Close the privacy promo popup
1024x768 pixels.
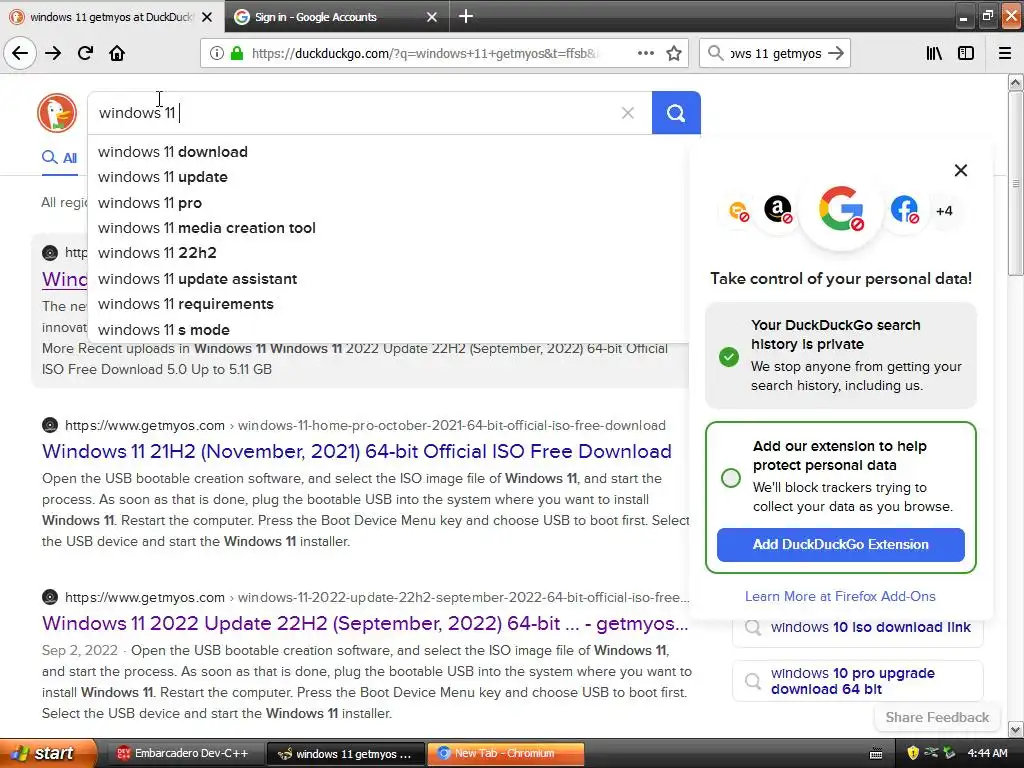tap(961, 170)
